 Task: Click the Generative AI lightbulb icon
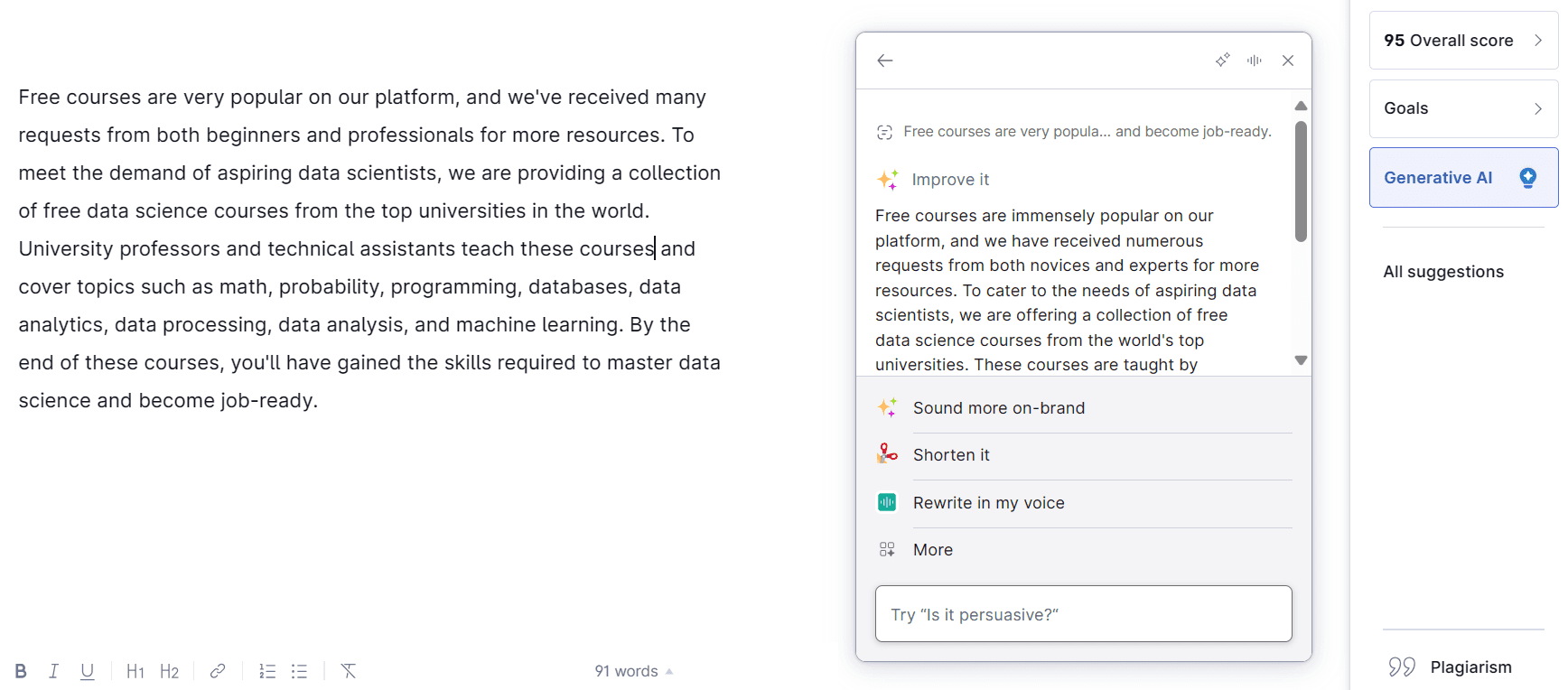click(x=1528, y=178)
